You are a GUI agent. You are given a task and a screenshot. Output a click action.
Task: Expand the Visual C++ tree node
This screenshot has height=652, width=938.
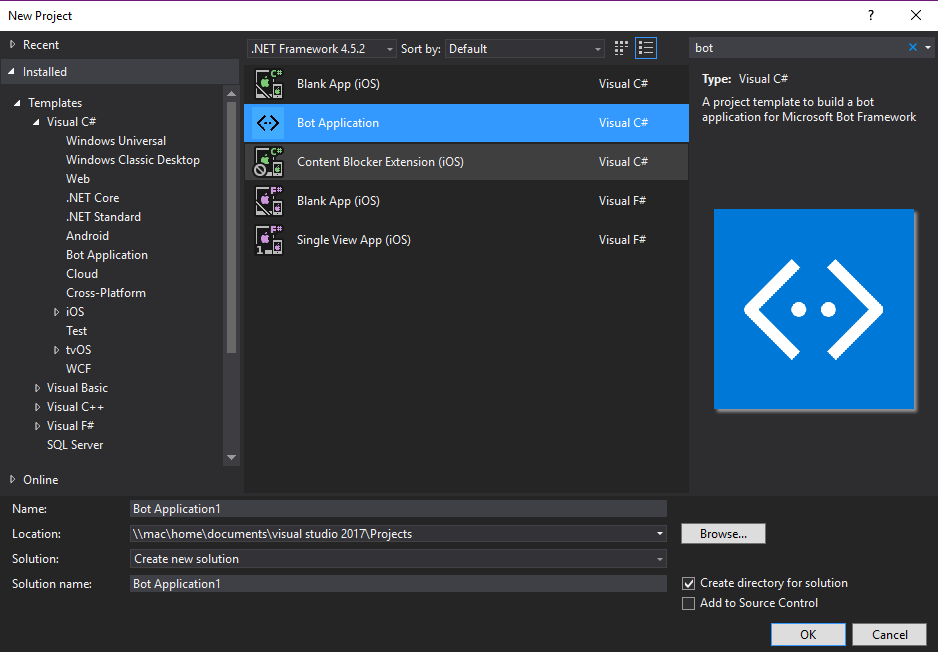point(37,407)
